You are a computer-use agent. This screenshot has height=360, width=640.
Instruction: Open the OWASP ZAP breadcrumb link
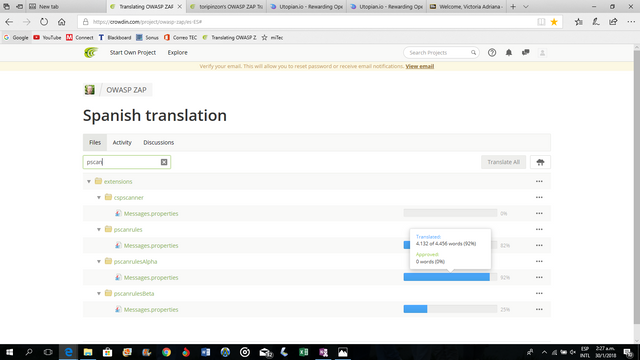click(126, 90)
